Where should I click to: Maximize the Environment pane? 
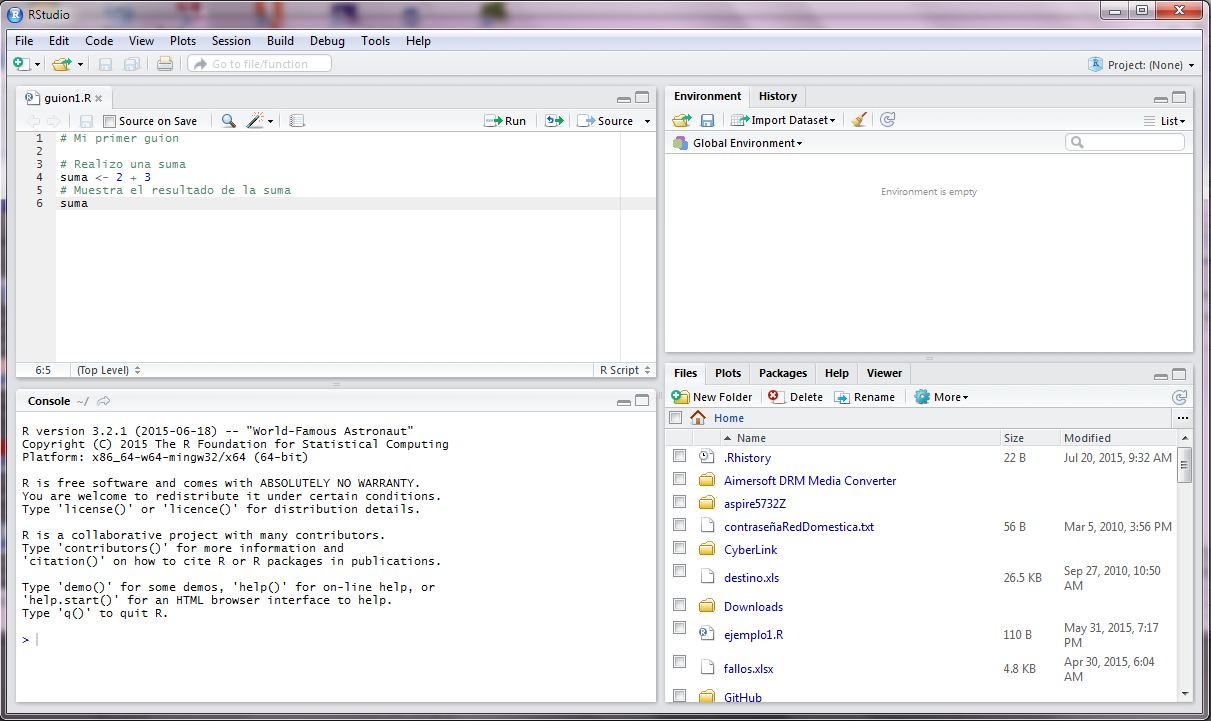pyautogui.click(x=1179, y=98)
